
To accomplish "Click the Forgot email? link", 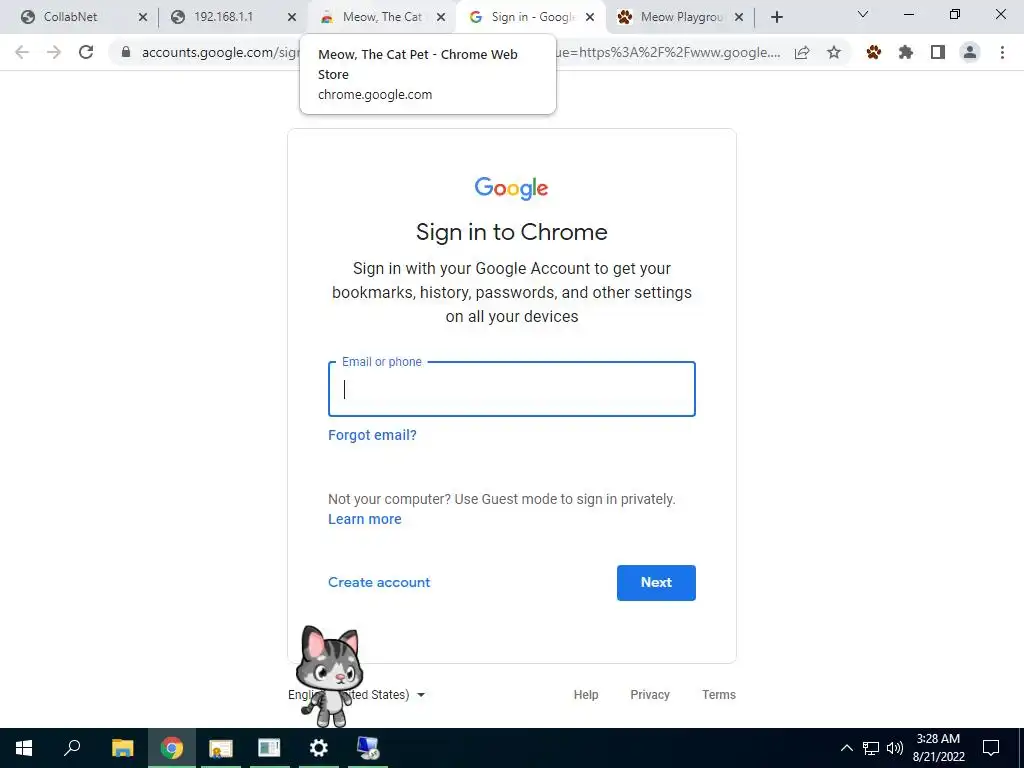I will point(372,435).
